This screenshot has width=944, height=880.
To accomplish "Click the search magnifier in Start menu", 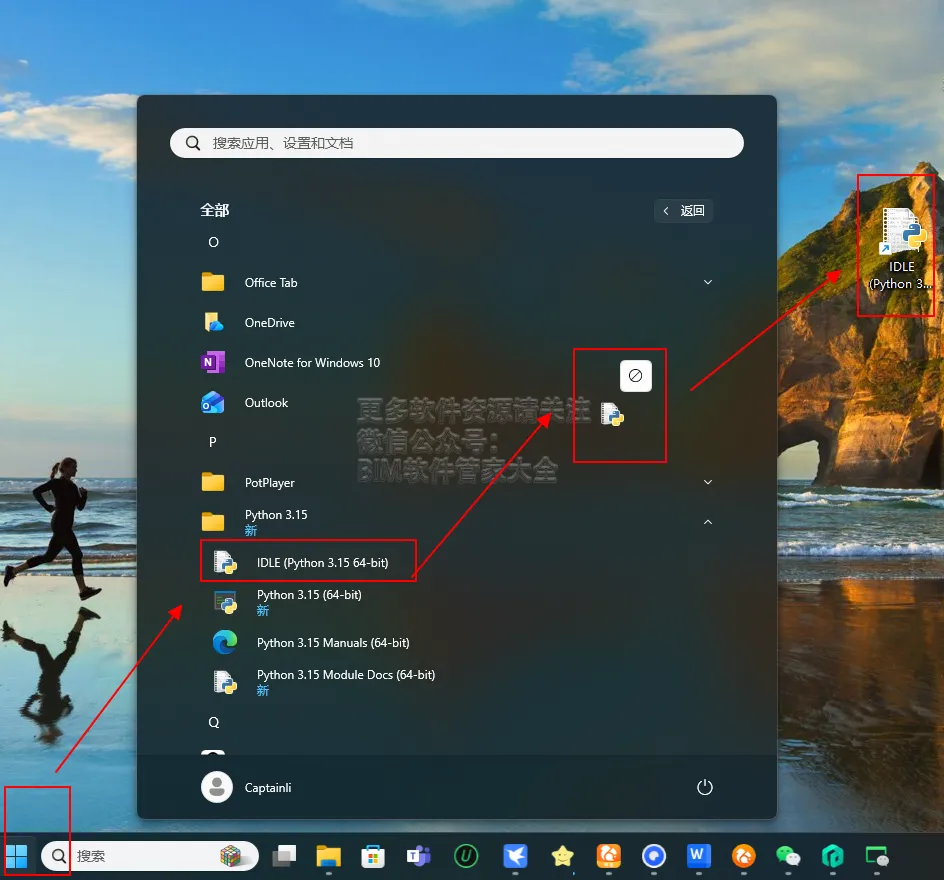I will pyautogui.click(x=193, y=143).
